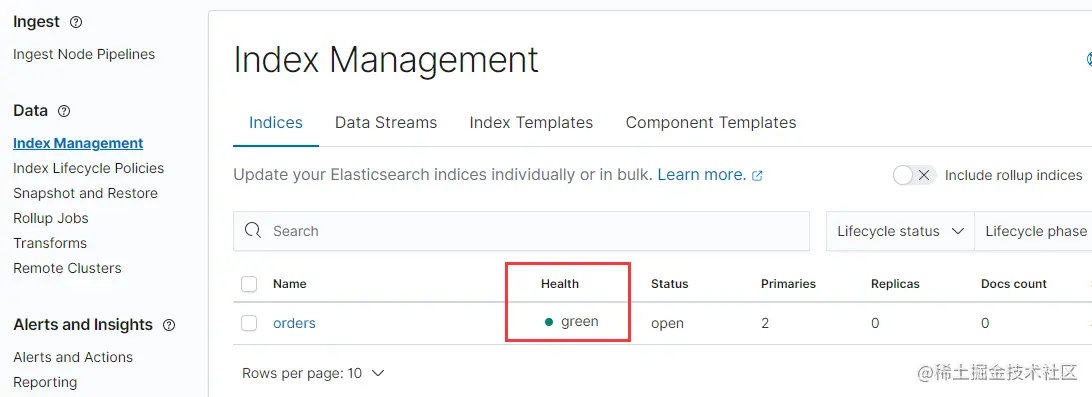1092x397 pixels.
Task: Open the Component Templates tab
Action: 711,123
